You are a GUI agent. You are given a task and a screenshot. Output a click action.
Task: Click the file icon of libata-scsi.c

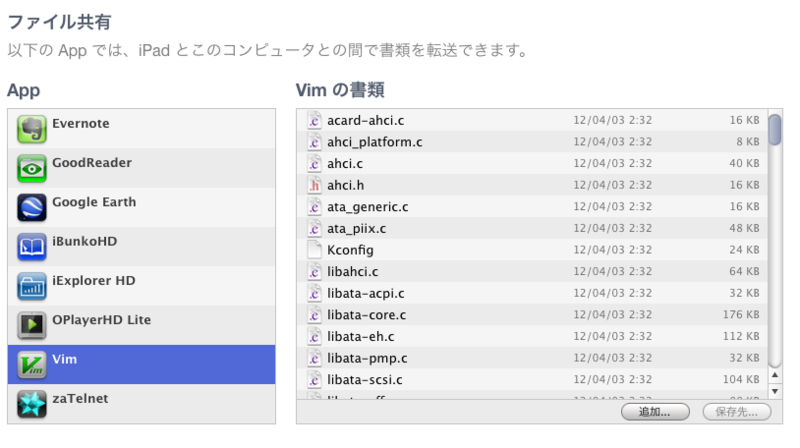[314, 380]
